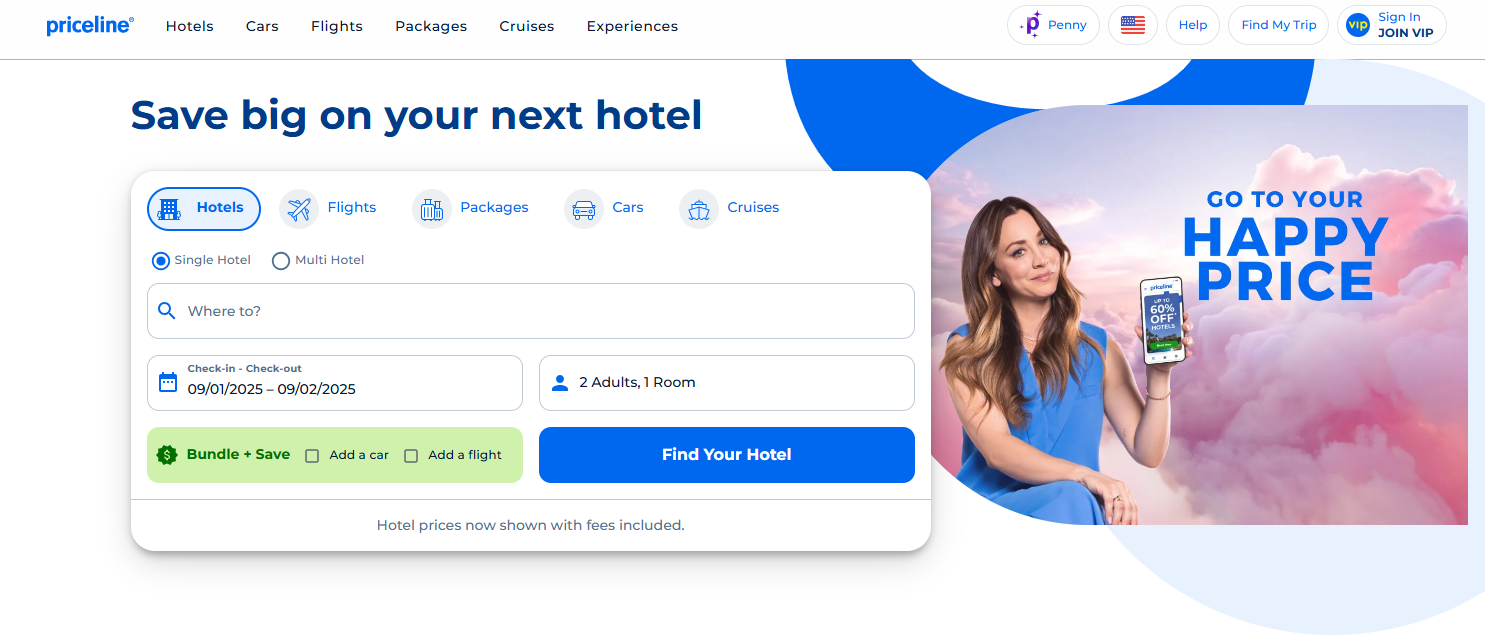Open Penny AI assistant icon

tap(1030, 25)
